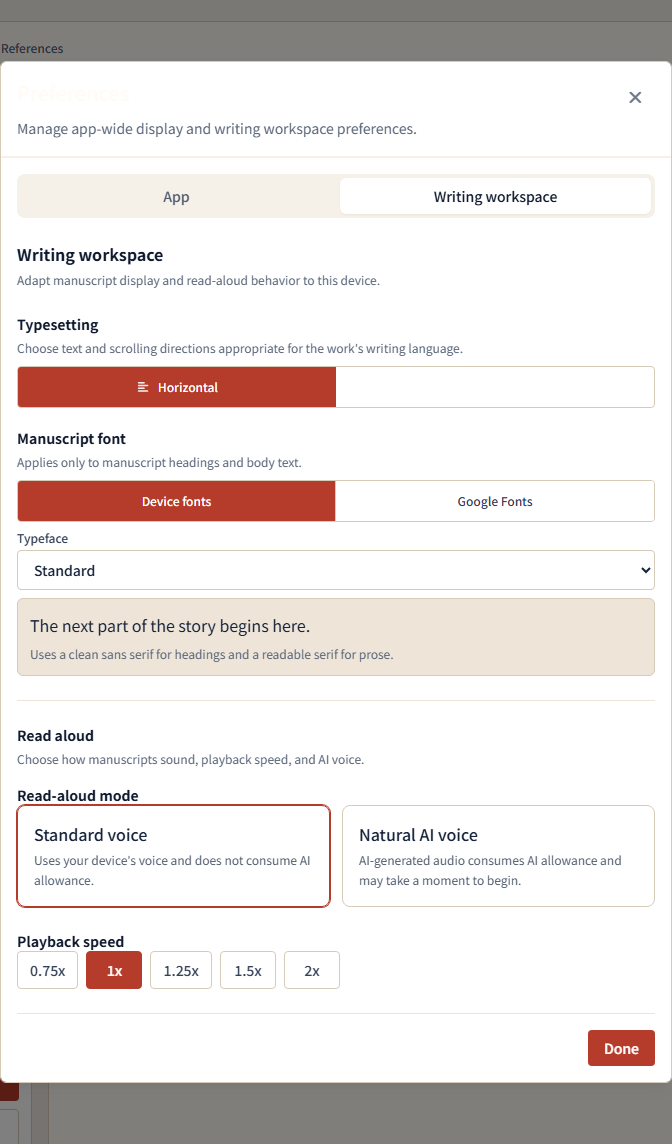Click the font preview sample box
Image resolution: width=672 pixels, height=1144 pixels.
tap(336, 637)
